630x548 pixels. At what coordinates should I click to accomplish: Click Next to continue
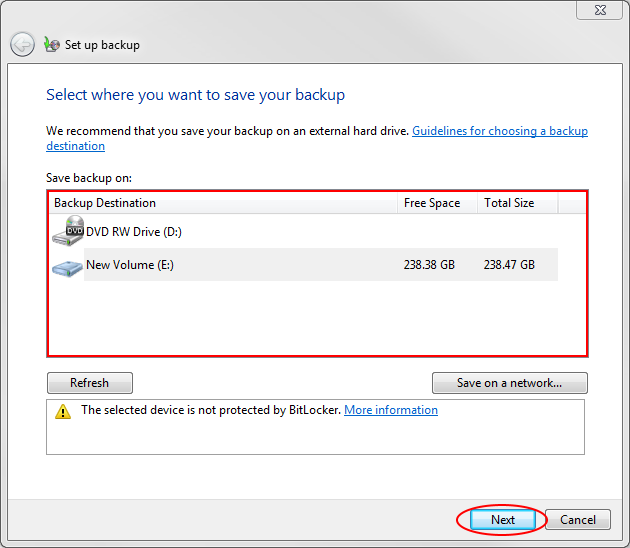click(x=503, y=519)
